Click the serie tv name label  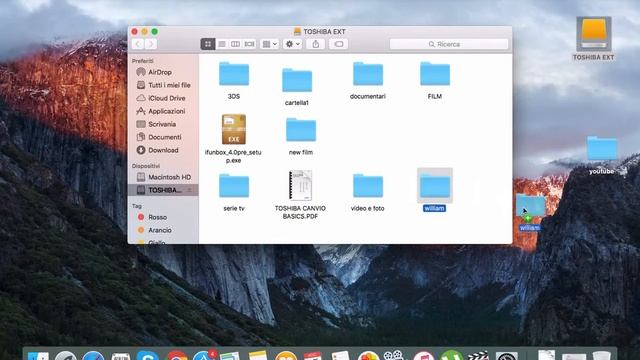pyautogui.click(x=234, y=209)
